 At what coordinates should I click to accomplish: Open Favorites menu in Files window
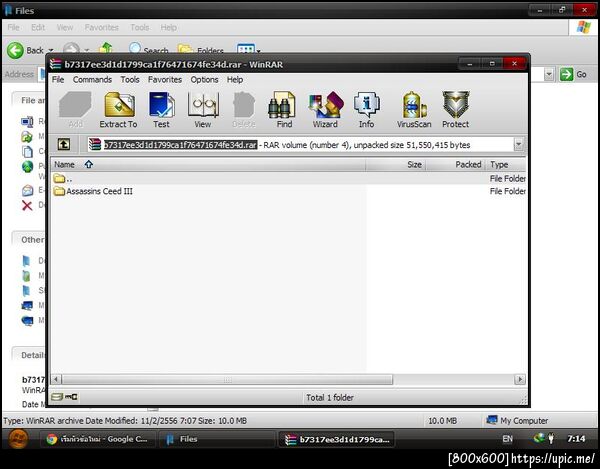pyautogui.click(x=102, y=28)
